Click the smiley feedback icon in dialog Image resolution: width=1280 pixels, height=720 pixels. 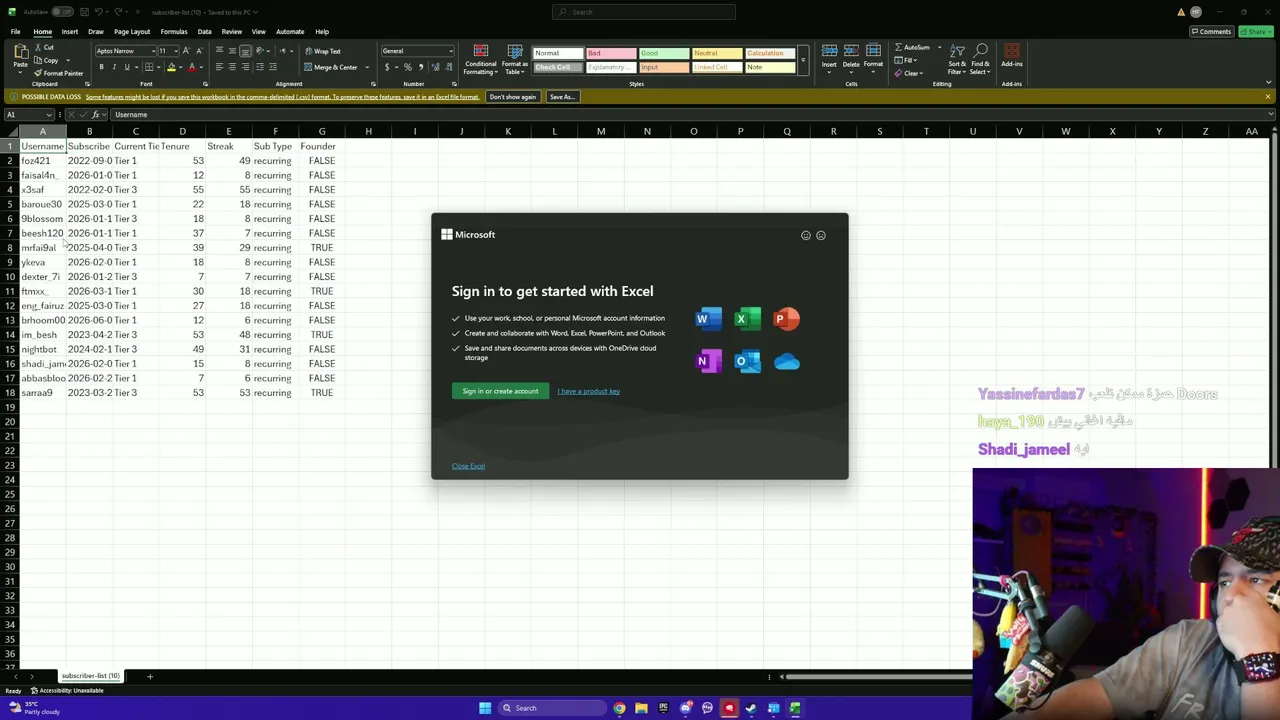[x=806, y=235]
